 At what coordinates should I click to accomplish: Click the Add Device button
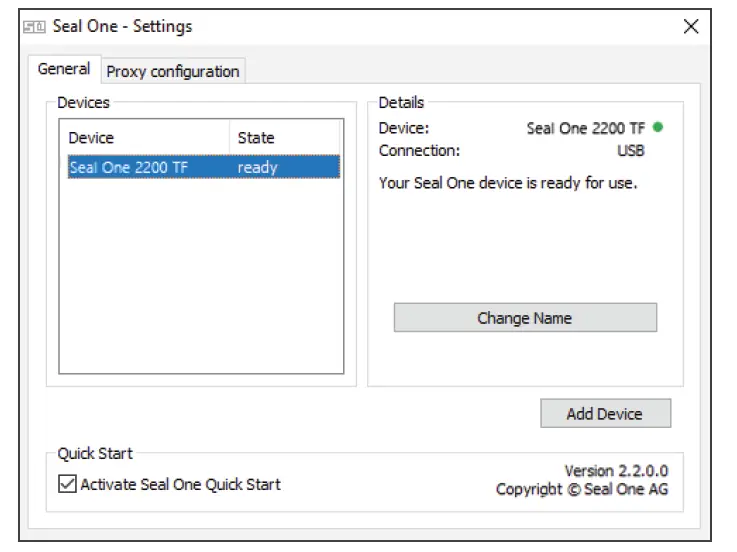[605, 413]
